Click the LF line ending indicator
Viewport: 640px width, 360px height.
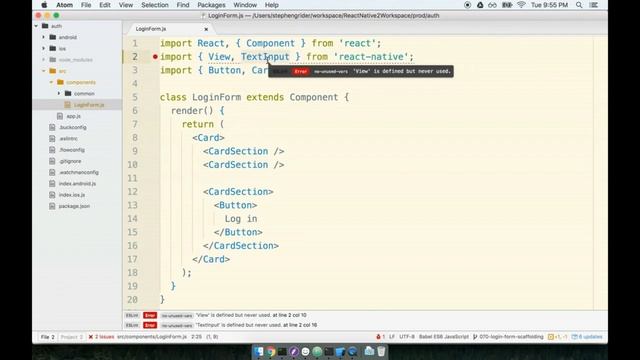click(x=392, y=337)
